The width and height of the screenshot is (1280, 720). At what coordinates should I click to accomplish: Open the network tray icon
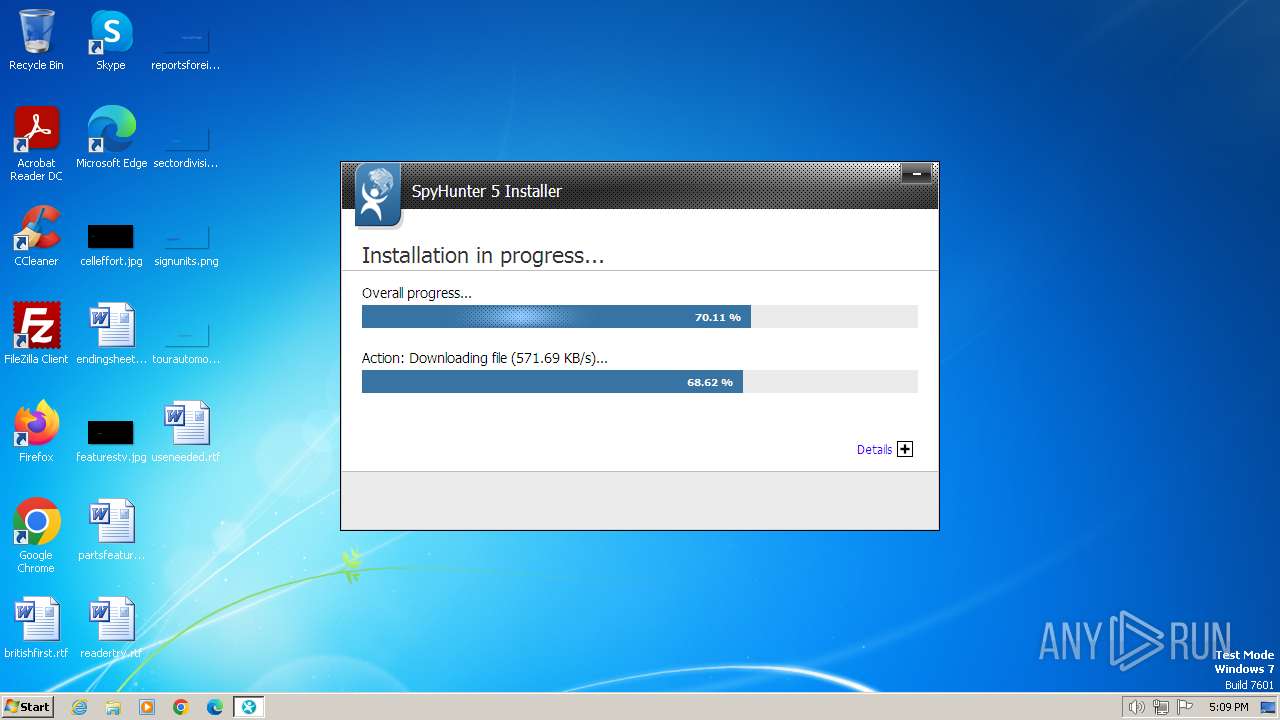point(1161,707)
